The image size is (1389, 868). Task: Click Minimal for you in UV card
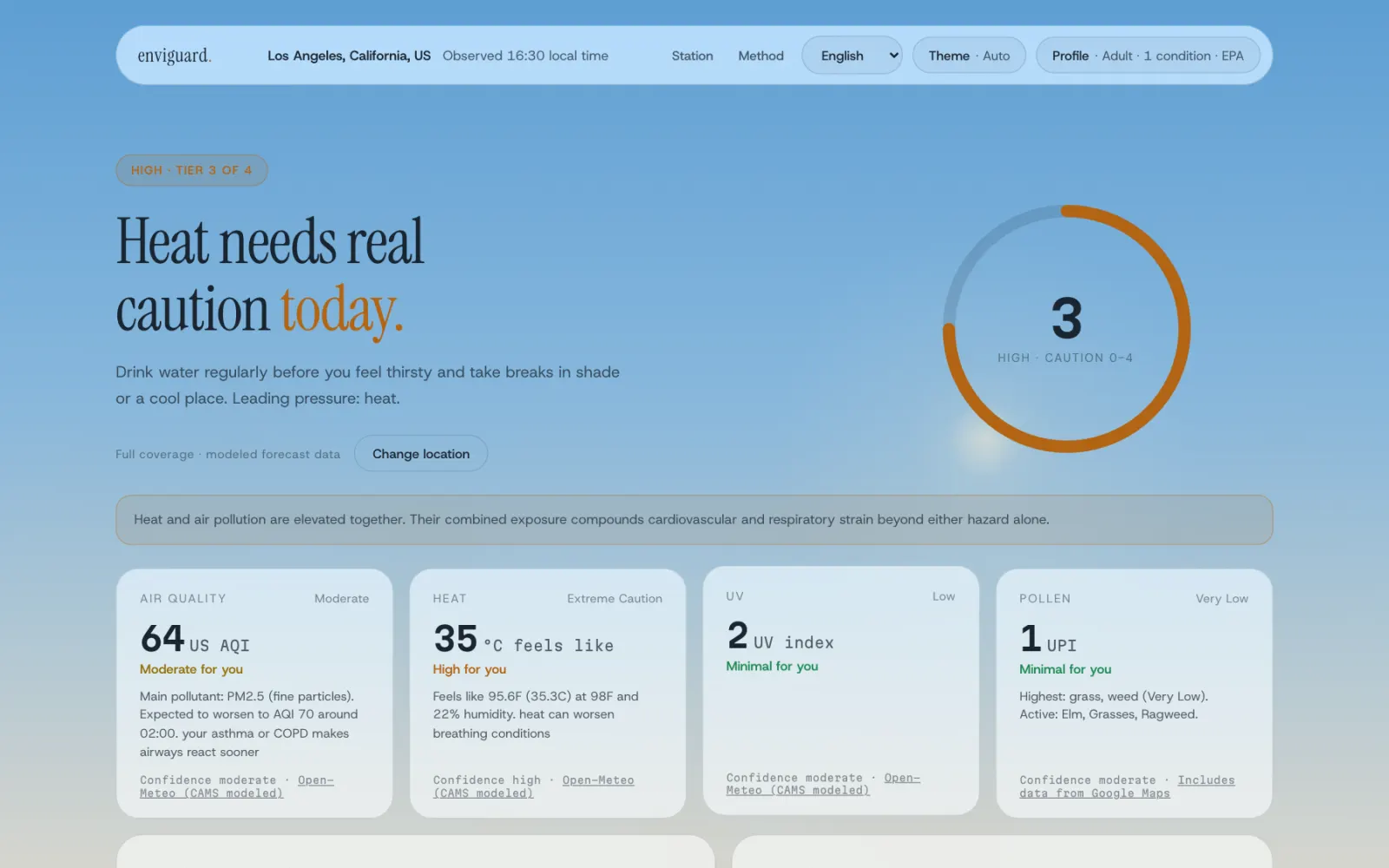click(x=772, y=666)
